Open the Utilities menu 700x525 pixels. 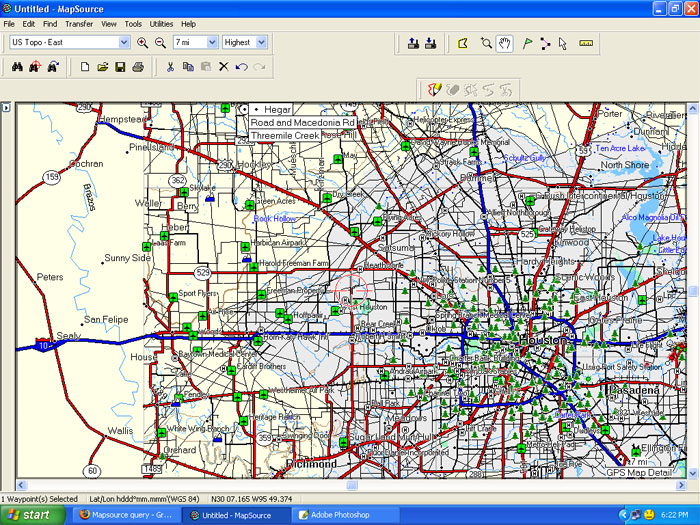(161, 24)
